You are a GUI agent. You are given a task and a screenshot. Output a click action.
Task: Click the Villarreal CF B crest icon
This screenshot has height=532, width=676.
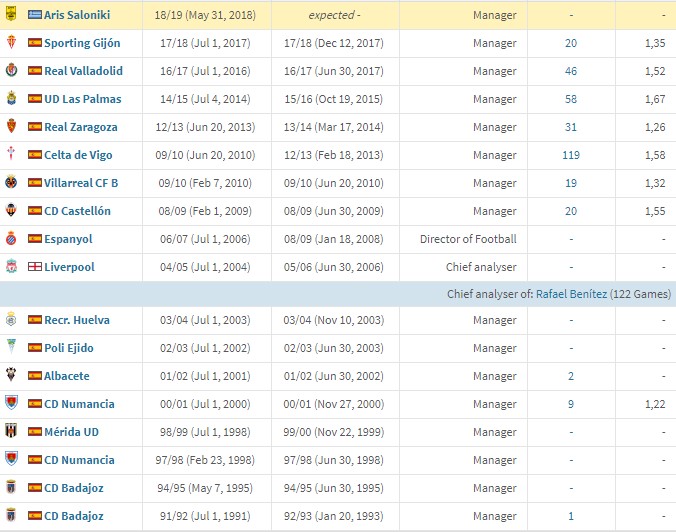click(x=11, y=182)
